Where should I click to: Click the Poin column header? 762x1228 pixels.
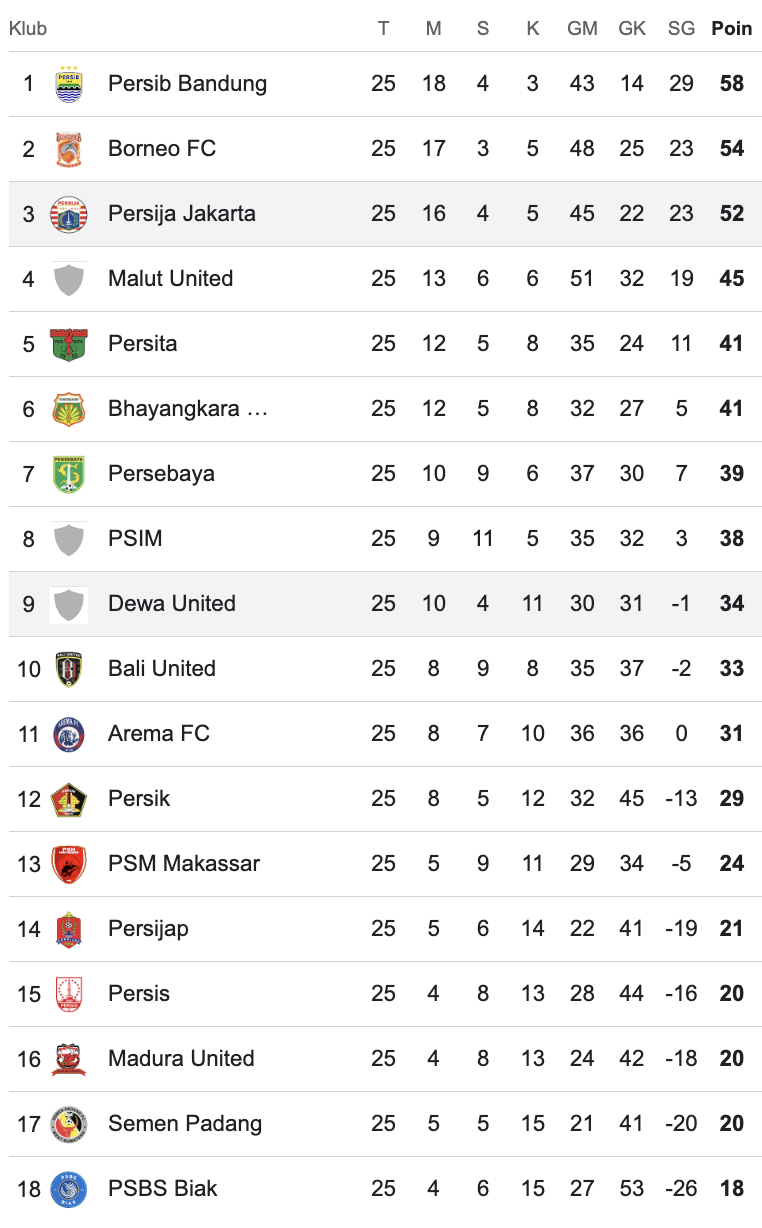tap(732, 29)
